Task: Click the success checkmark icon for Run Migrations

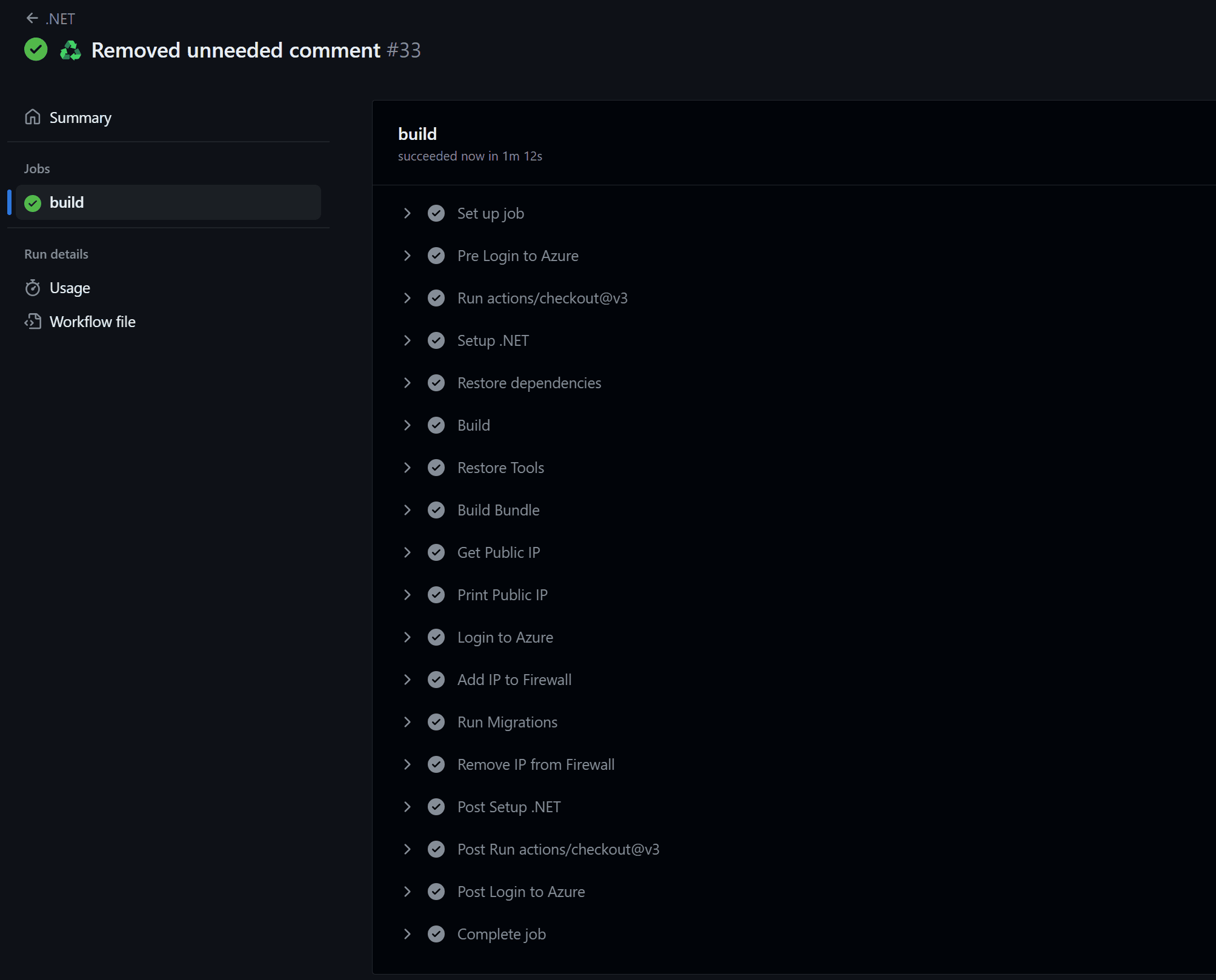Action: (437, 721)
